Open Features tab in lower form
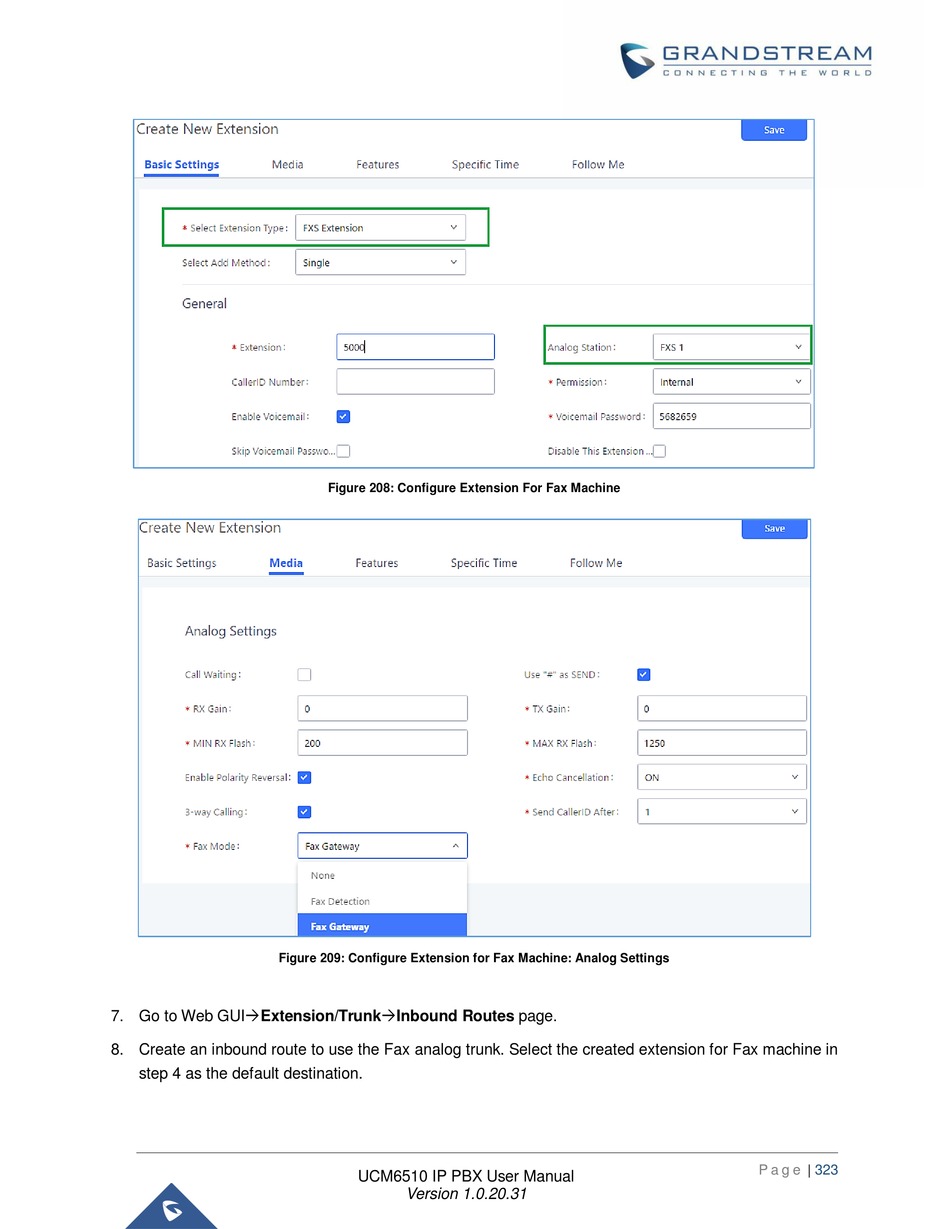The image size is (950, 1229). tap(376, 563)
